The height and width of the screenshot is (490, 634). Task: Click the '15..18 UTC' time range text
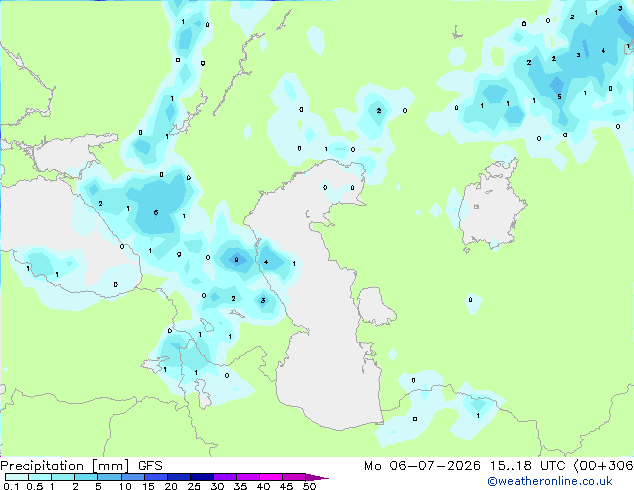(x=527, y=466)
